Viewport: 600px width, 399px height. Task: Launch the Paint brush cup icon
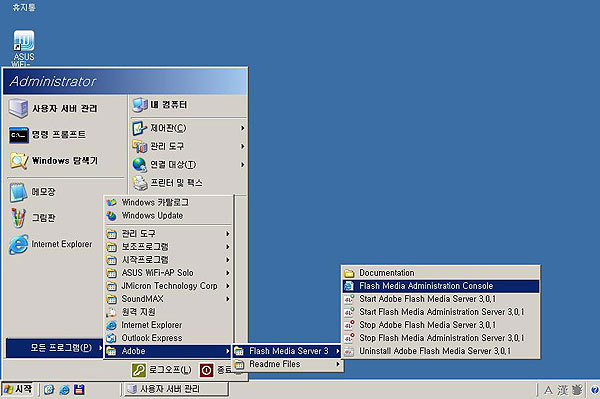point(18,218)
